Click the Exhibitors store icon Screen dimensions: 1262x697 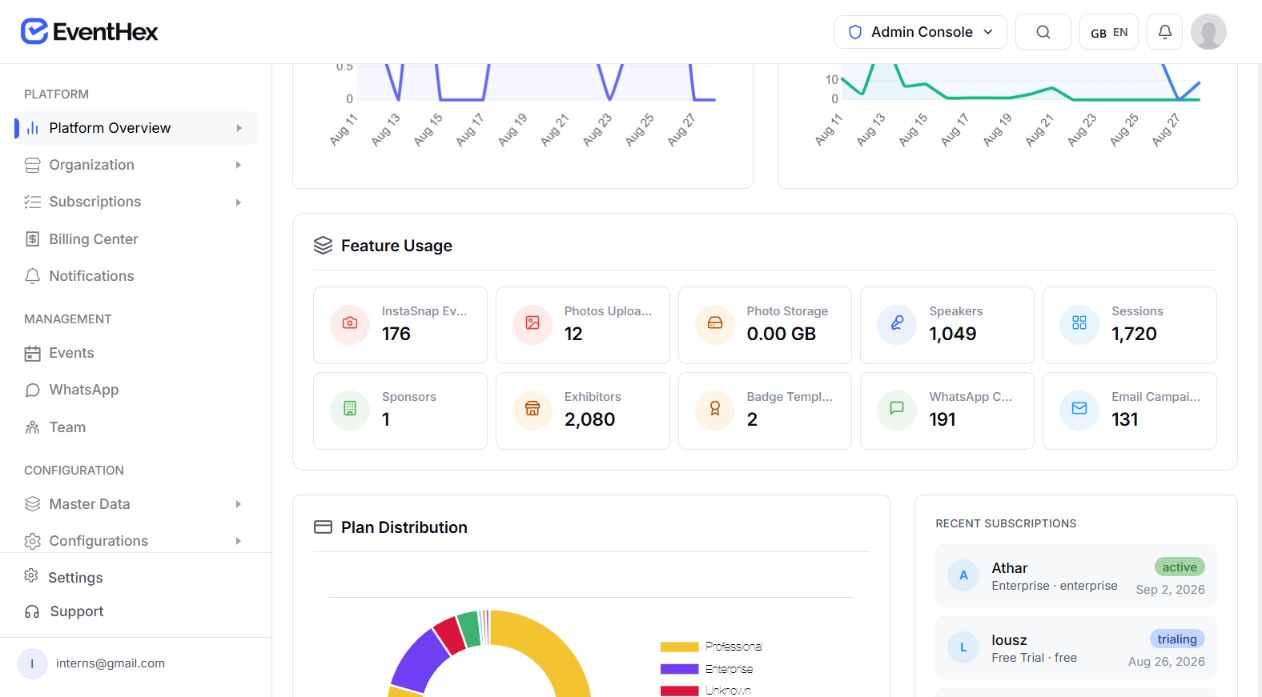click(532, 409)
